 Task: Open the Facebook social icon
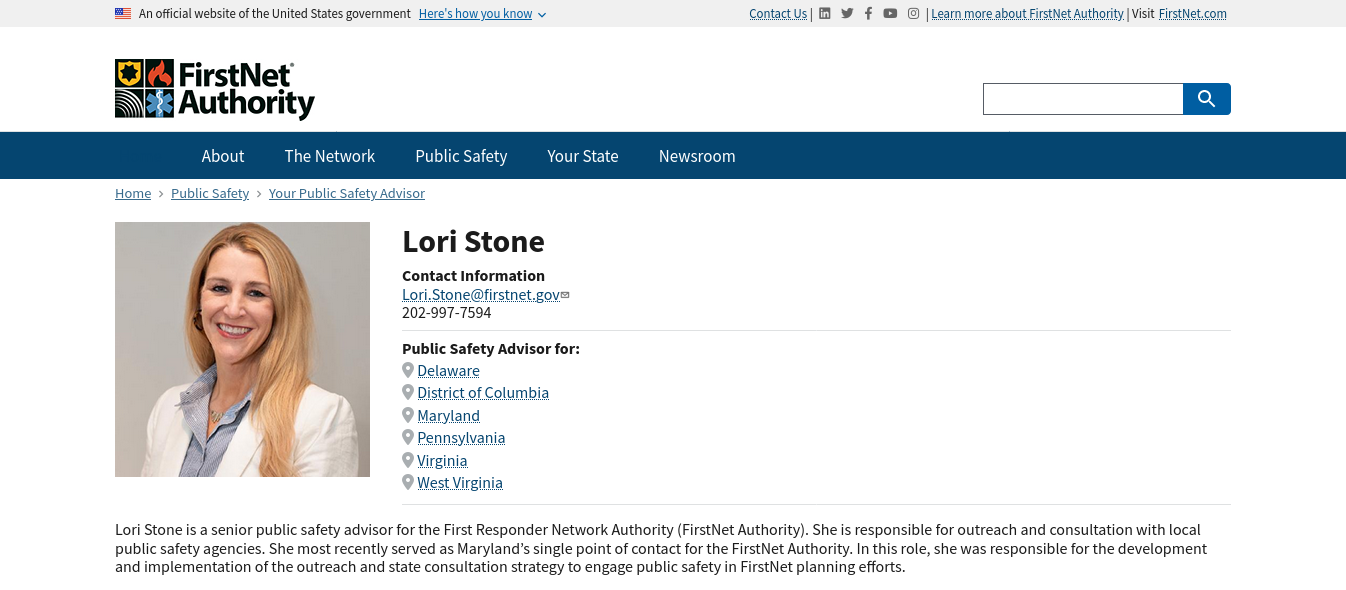(868, 13)
